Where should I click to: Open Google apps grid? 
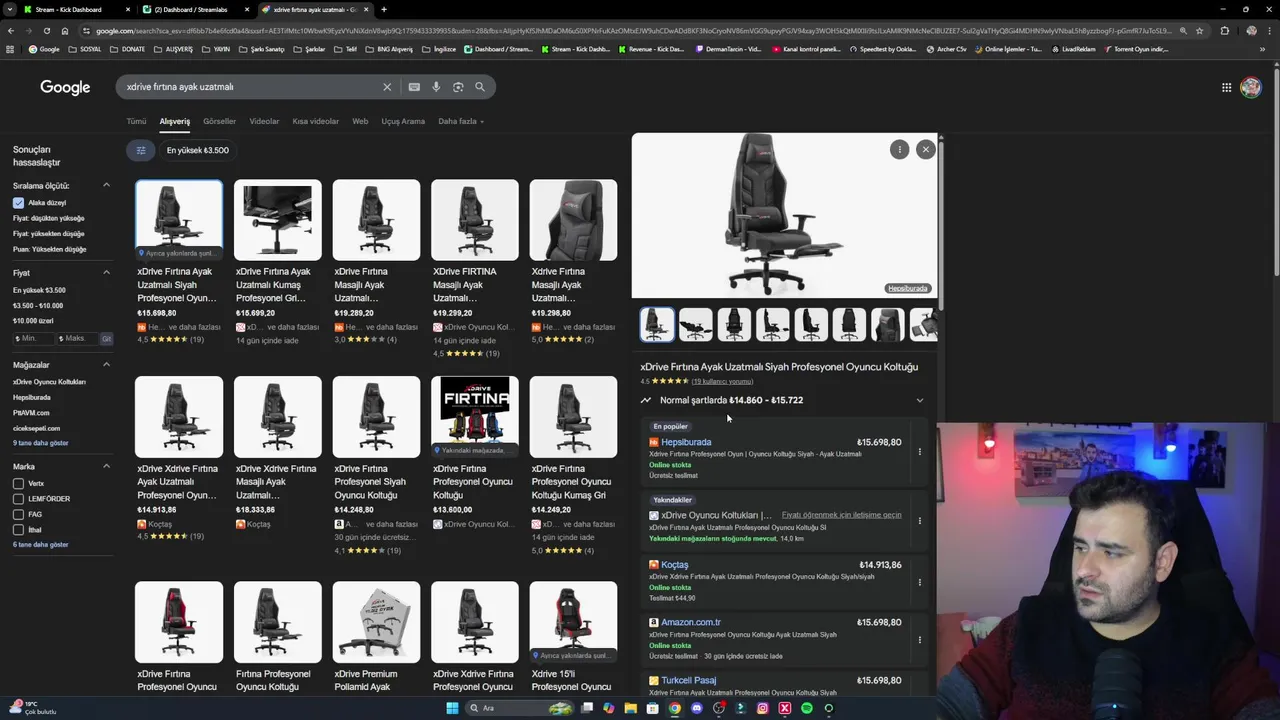click(1226, 87)
